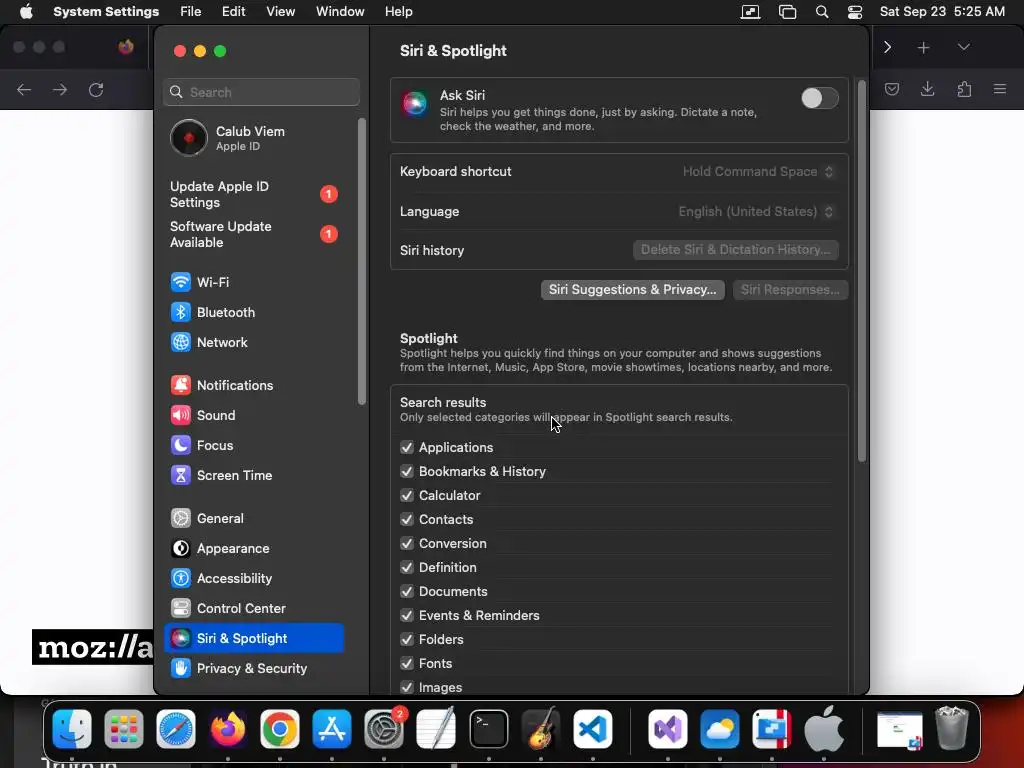Open Firefox hamburger menu in background window
The image size is (1024, 768).
(999, 89)
